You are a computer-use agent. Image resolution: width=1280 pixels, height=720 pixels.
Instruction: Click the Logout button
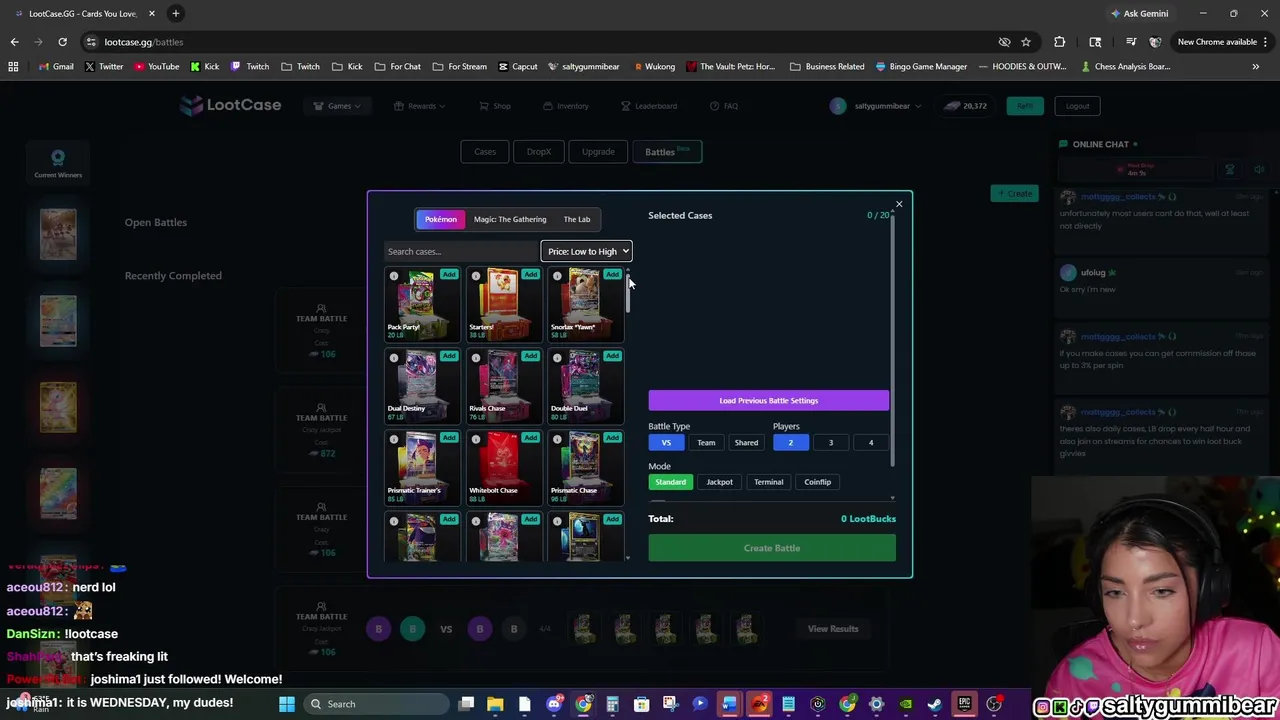tap(1077, 106)
